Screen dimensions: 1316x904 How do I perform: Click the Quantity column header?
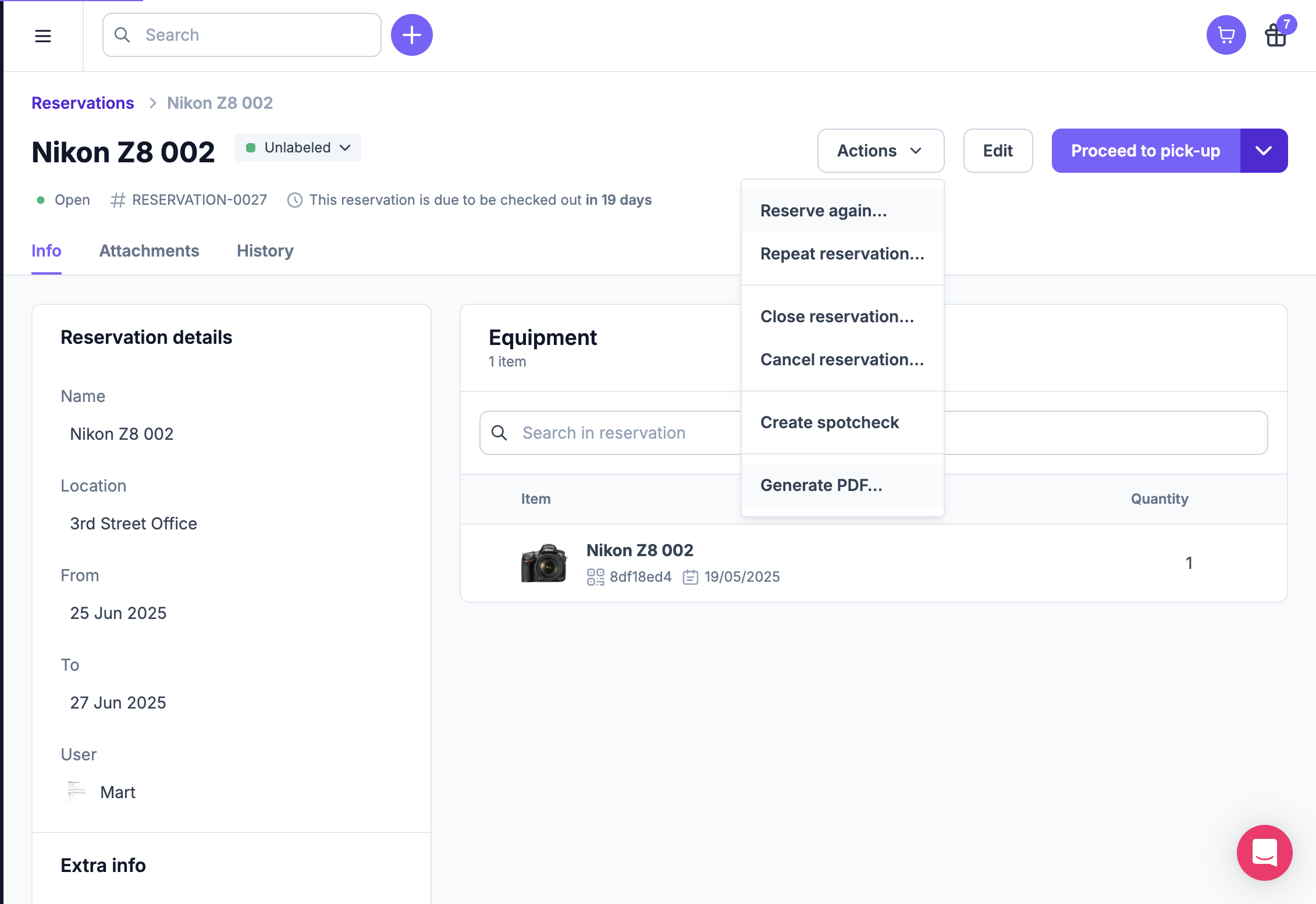pos(1159,499)
